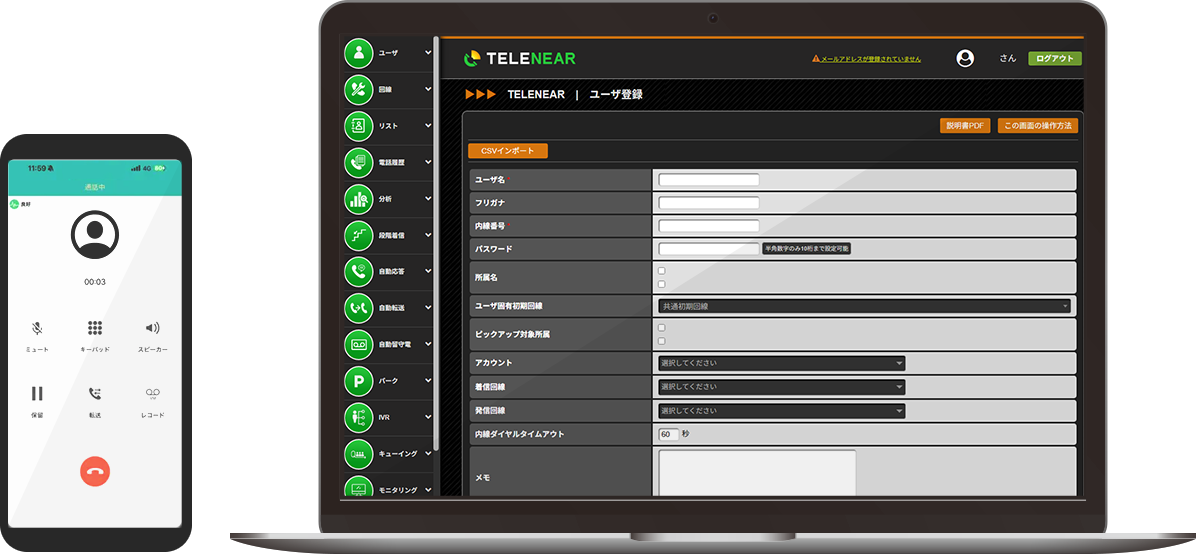The height and width of the screenshot is (554, 1196).
Task: End the call with red hang-up button
Action: [x=95, y=472]
